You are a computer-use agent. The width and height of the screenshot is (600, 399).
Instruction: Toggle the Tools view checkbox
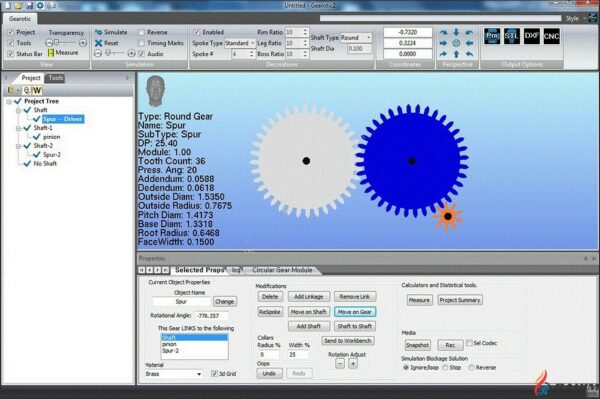click(x=11, y=43)
